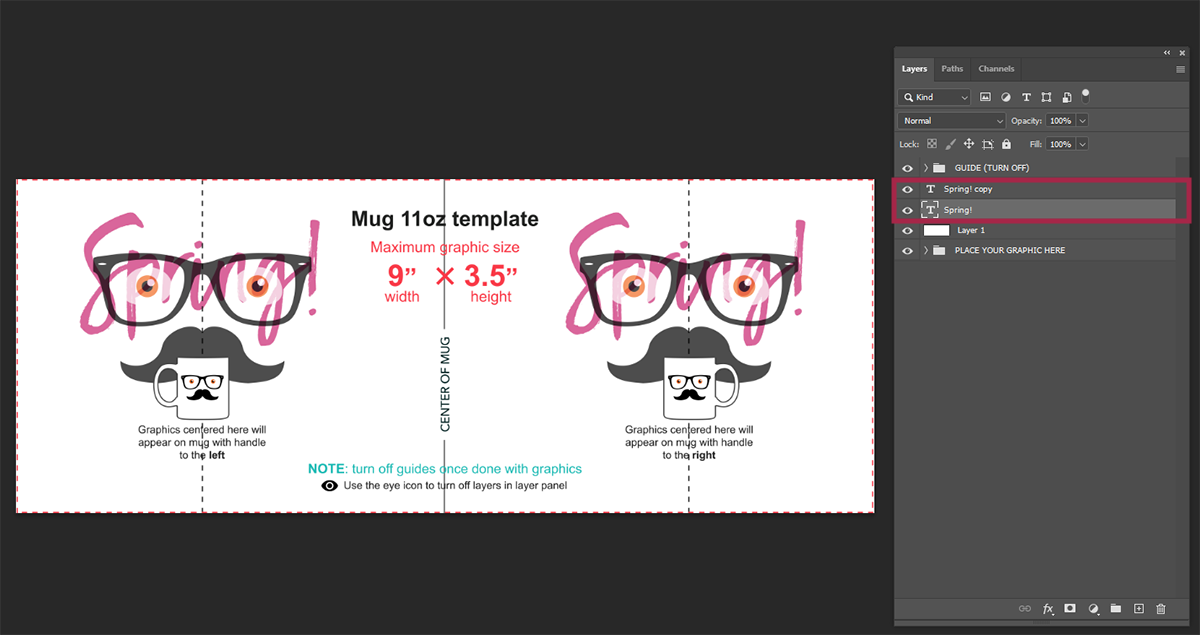Link layers using the chain icon
Image resolution: width=1200 pixels, height=635 pixels.
(x=1025, y=608)
